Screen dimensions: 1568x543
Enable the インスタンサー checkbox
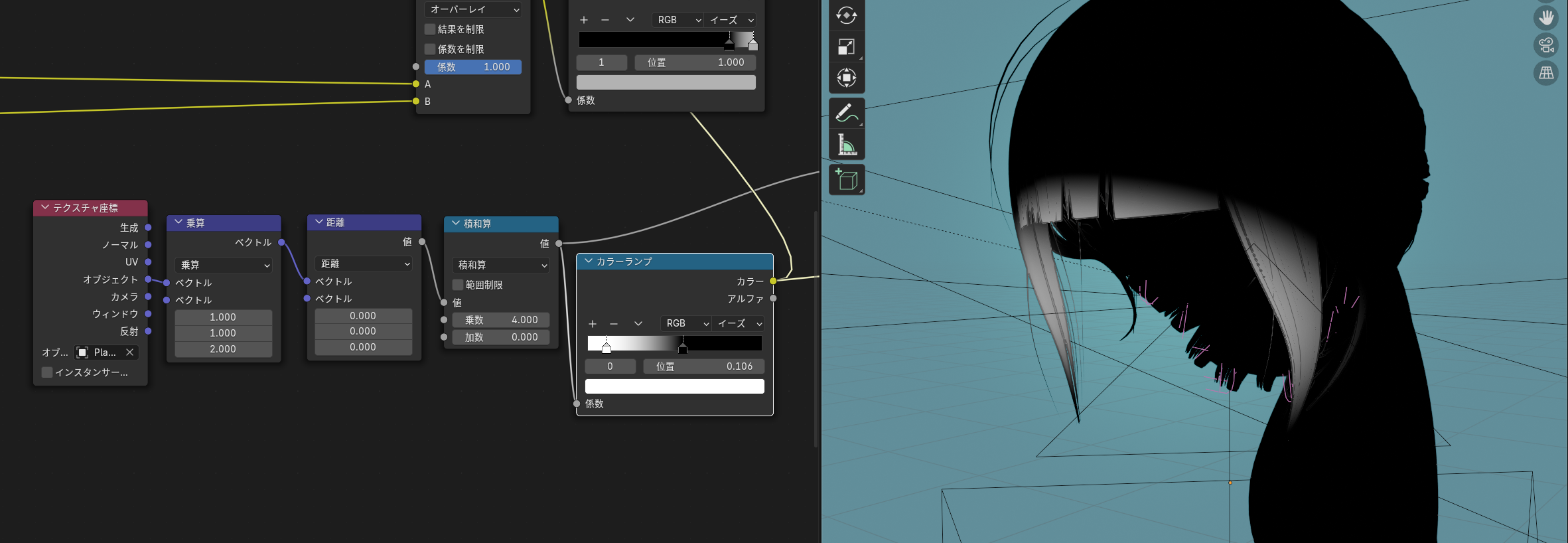pos(47,372)
